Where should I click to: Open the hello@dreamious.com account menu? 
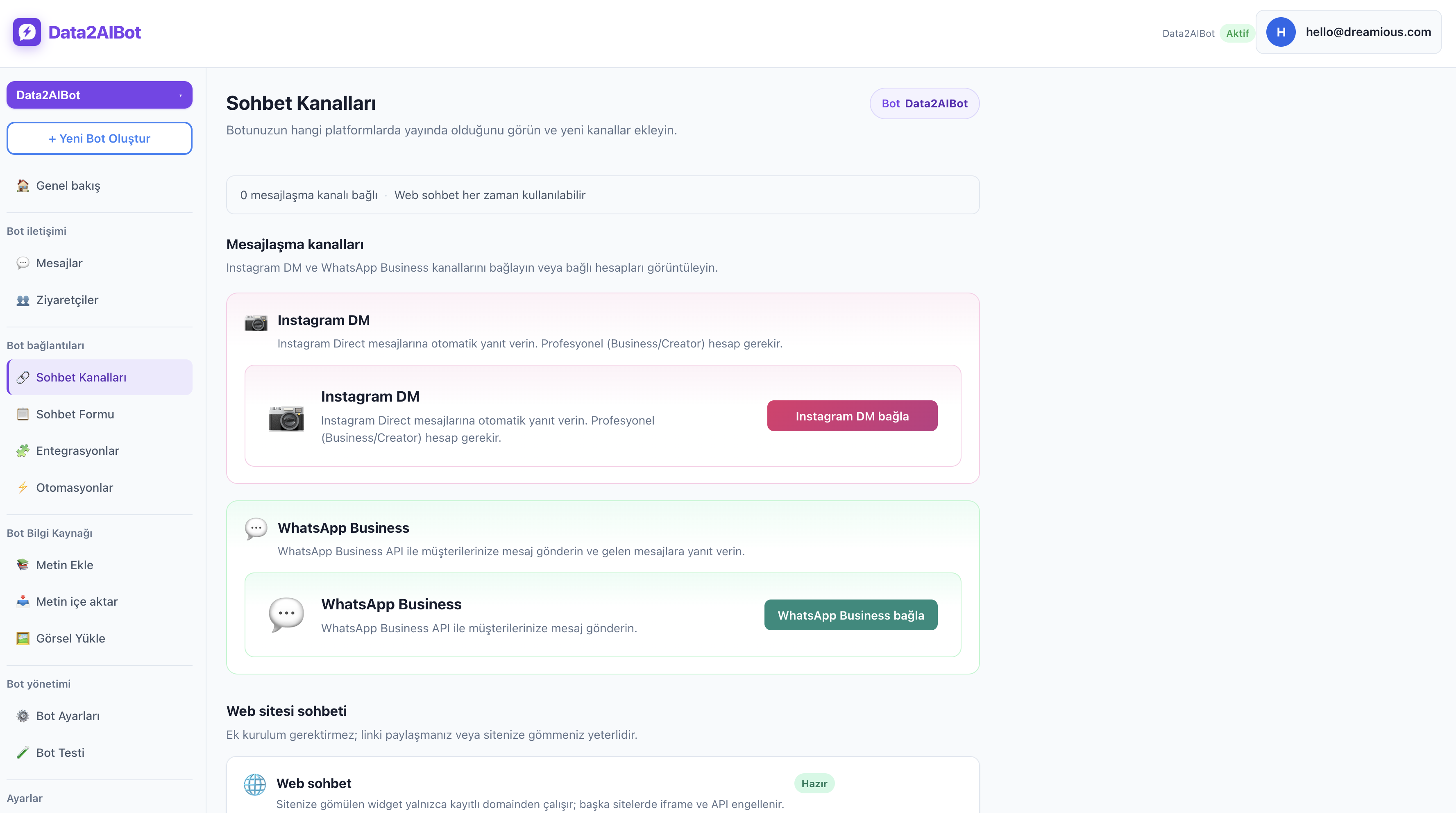(1349, 32)
